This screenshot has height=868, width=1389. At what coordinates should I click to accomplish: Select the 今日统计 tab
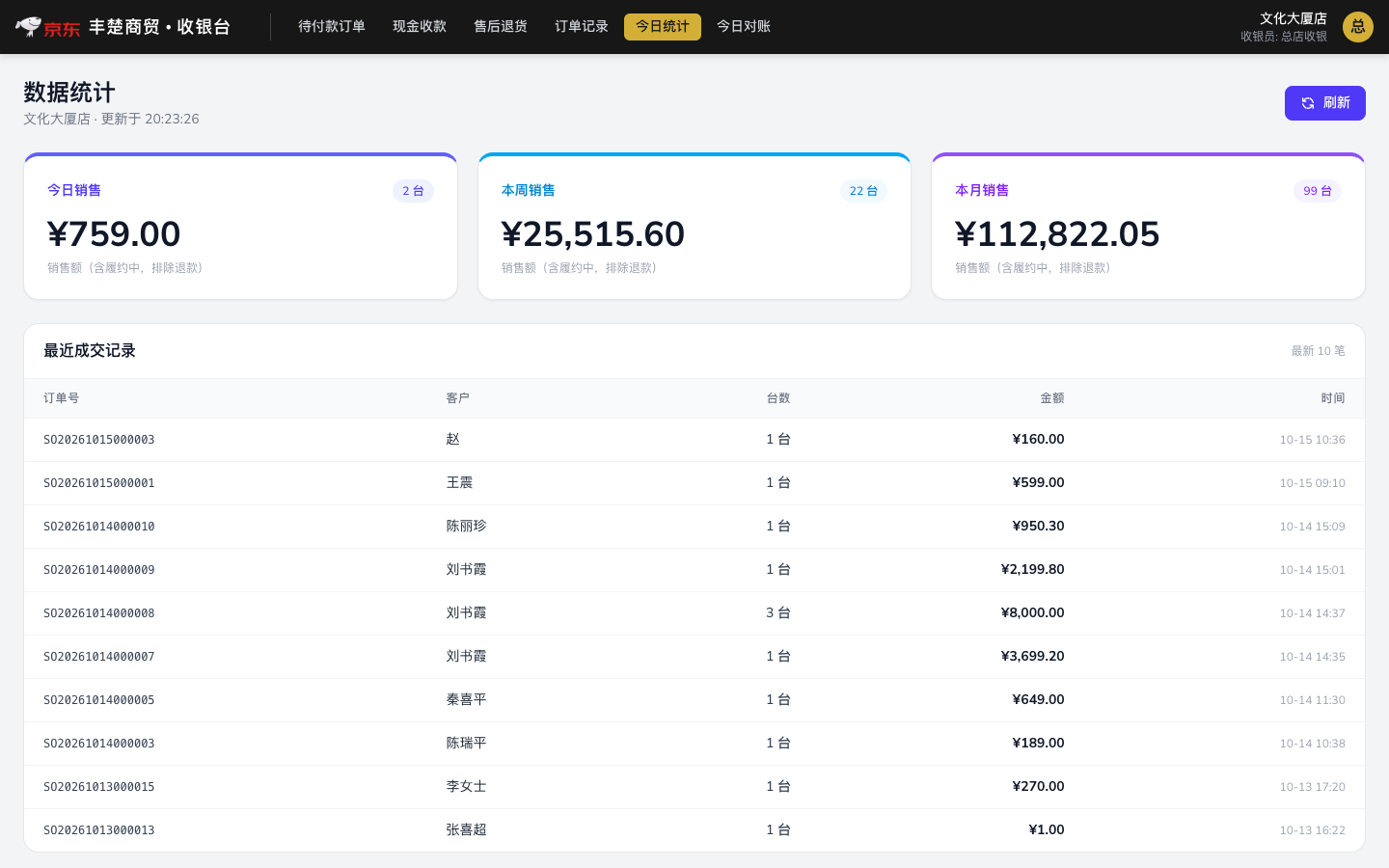tap(663, 27)
